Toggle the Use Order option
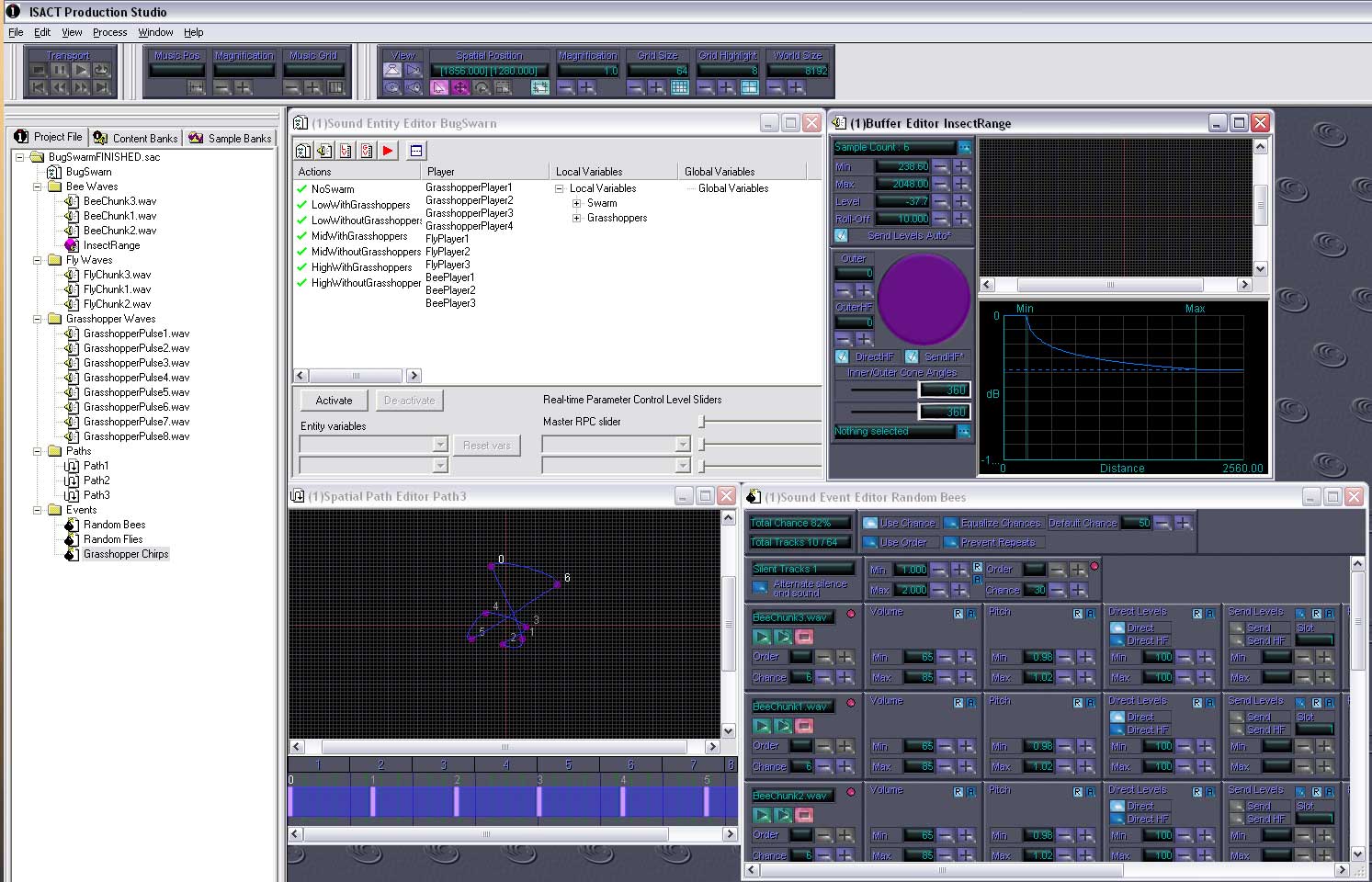 [x=870, y=542]
